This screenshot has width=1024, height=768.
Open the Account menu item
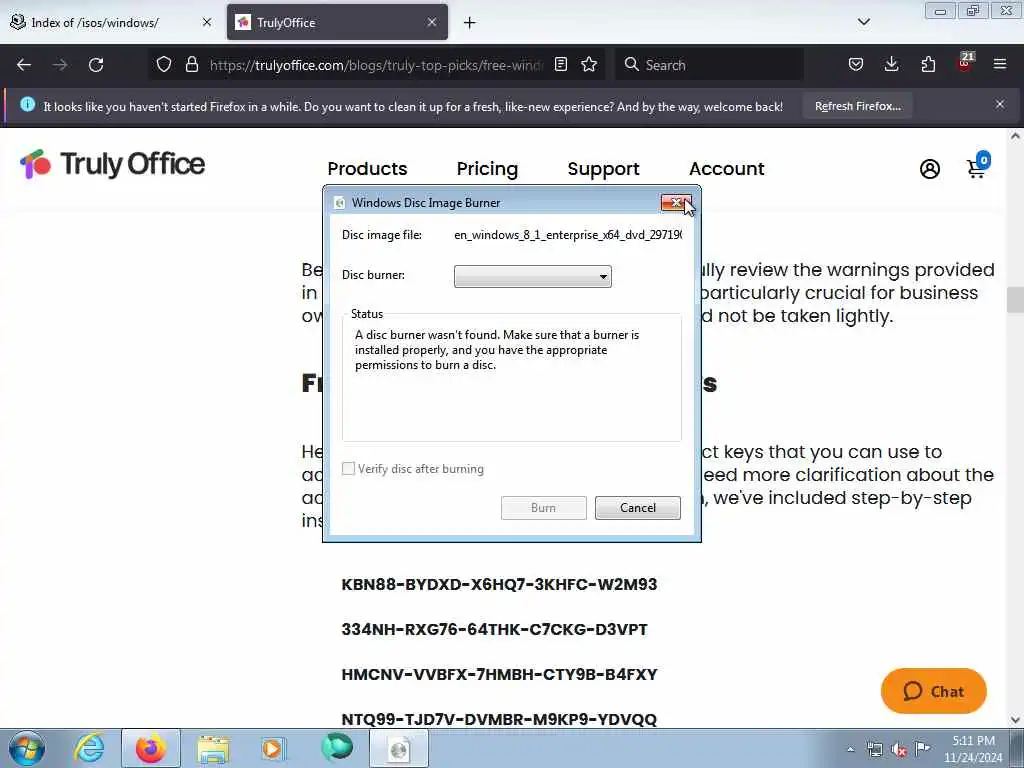pos(727,168)
